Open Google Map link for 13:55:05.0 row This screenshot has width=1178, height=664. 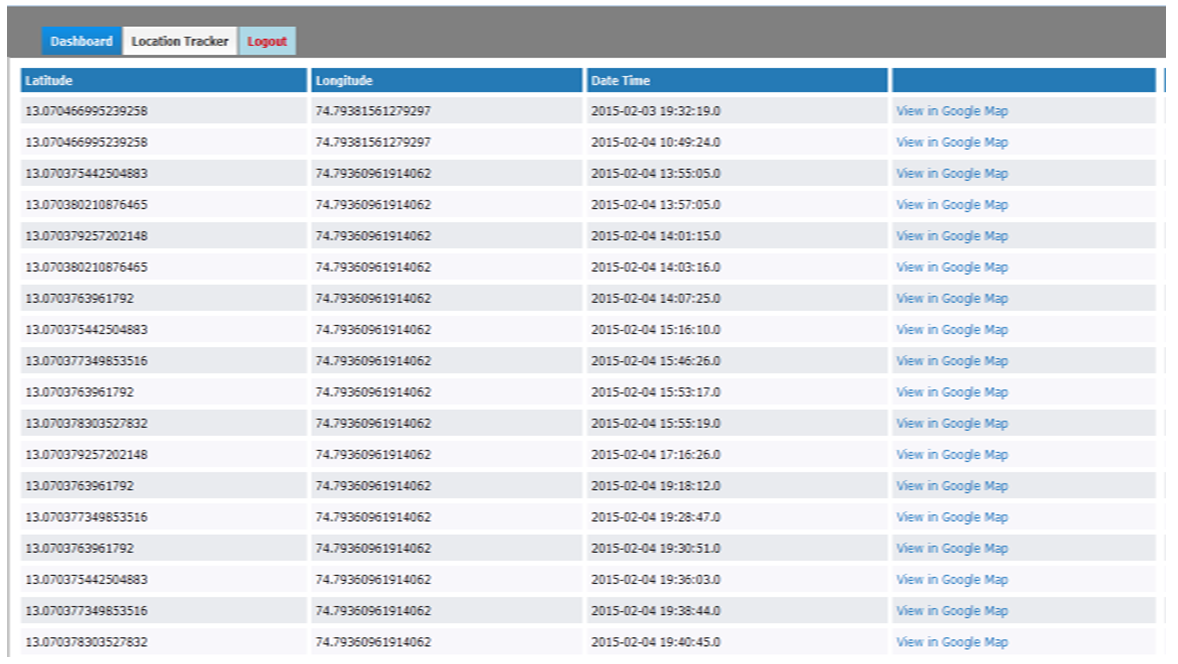[952, 173]
